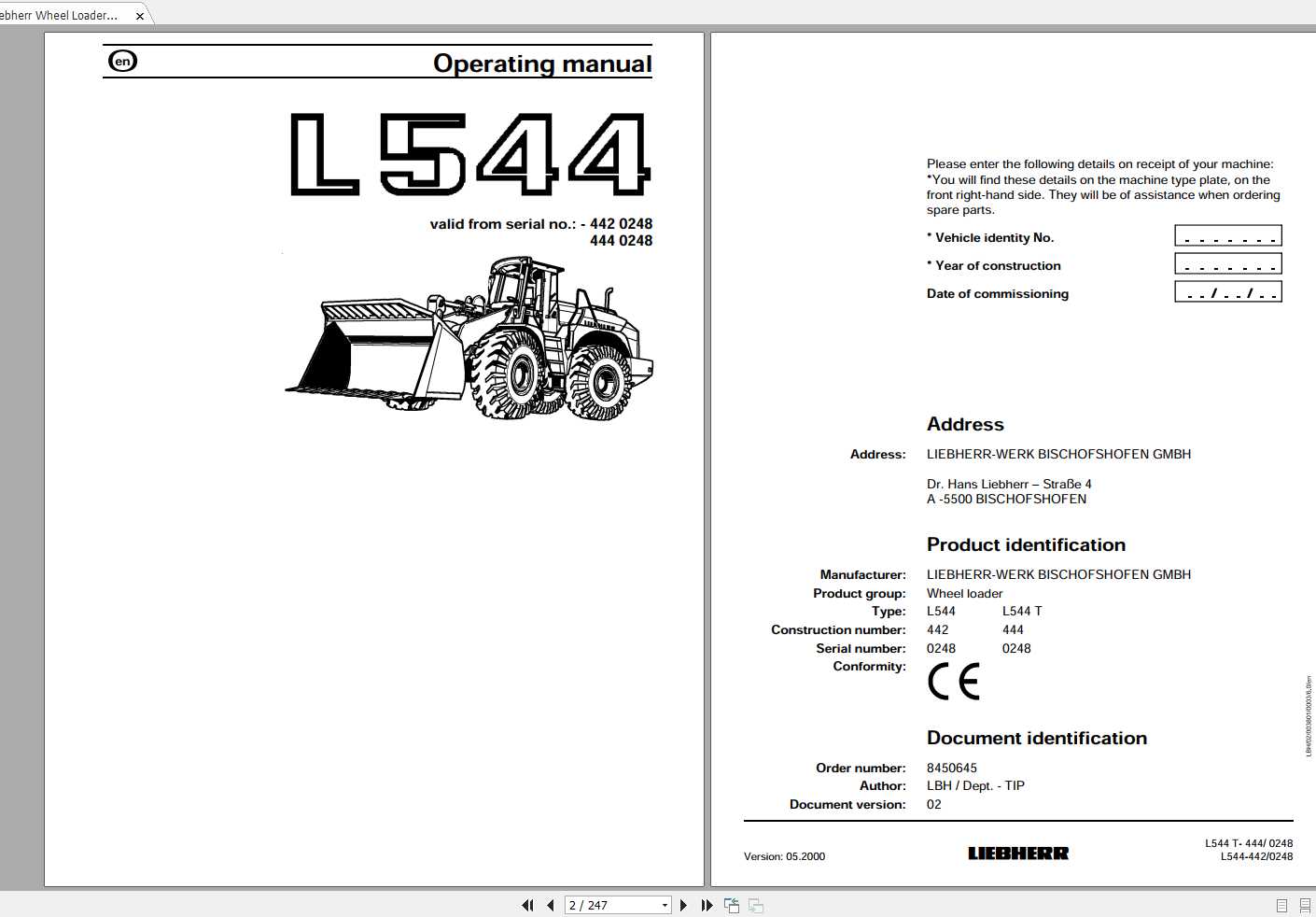Jump to the last page
Image resolution: width=1316 pixels, height=917 pixels.
[x=706, y=905]
